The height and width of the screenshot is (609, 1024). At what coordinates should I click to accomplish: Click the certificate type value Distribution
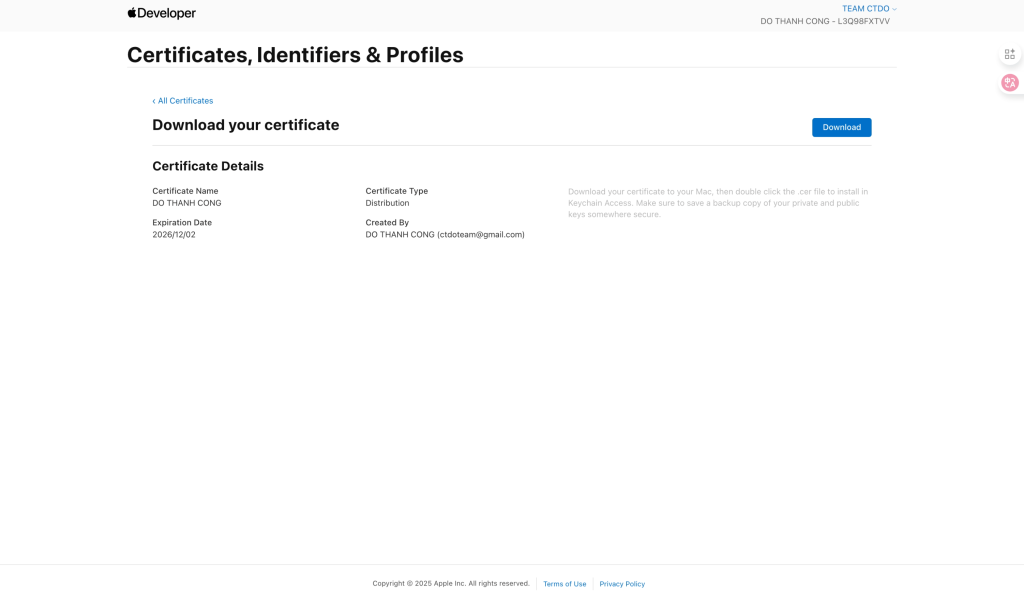387,203
